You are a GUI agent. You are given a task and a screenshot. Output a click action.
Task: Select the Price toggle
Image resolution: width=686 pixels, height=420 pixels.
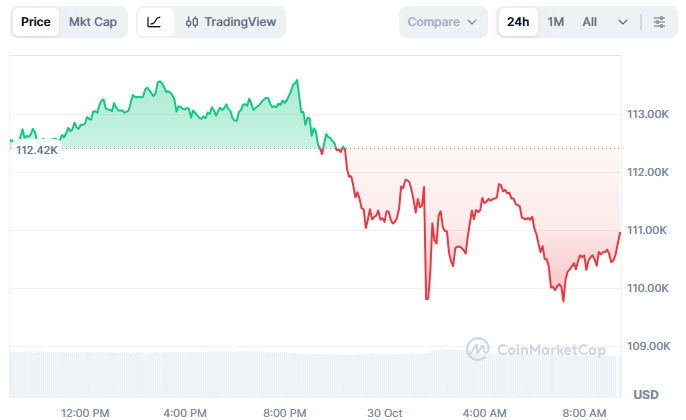(x=35, y=22)
